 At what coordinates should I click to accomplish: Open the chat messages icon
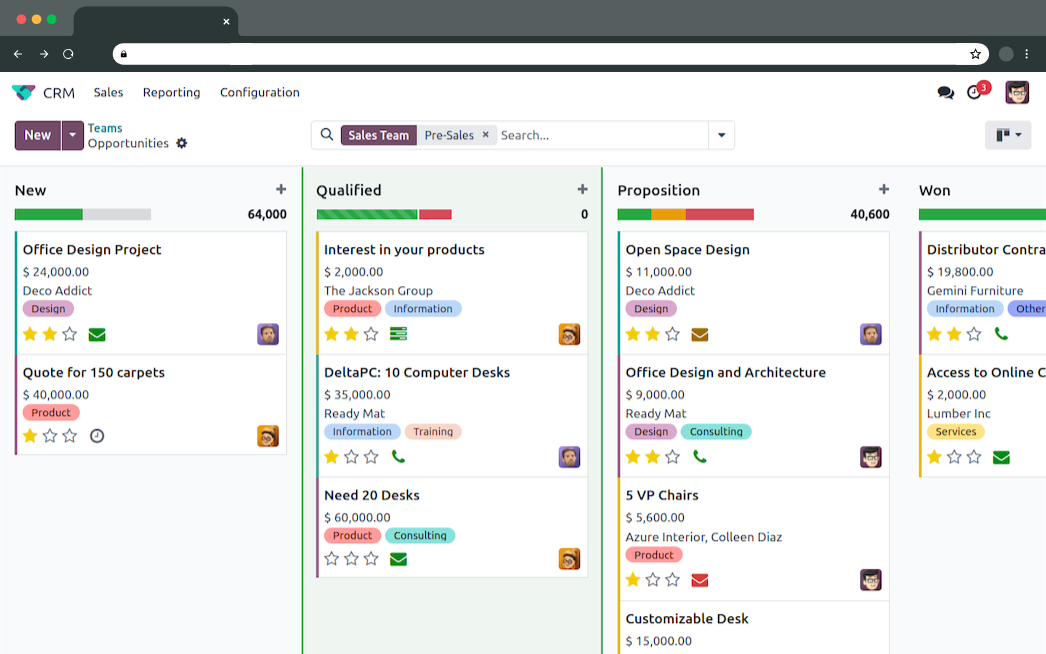(945, 93)
